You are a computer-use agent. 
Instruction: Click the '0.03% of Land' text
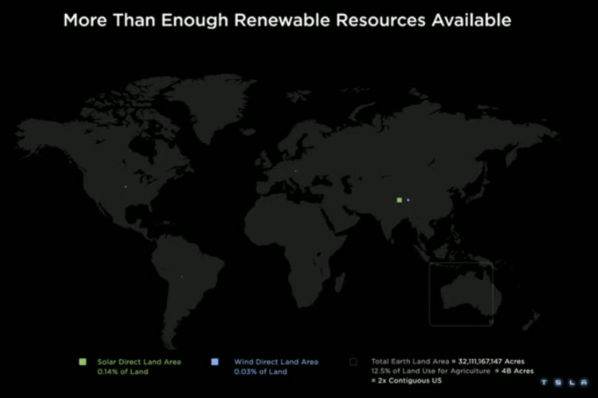(x=260, y=372)
